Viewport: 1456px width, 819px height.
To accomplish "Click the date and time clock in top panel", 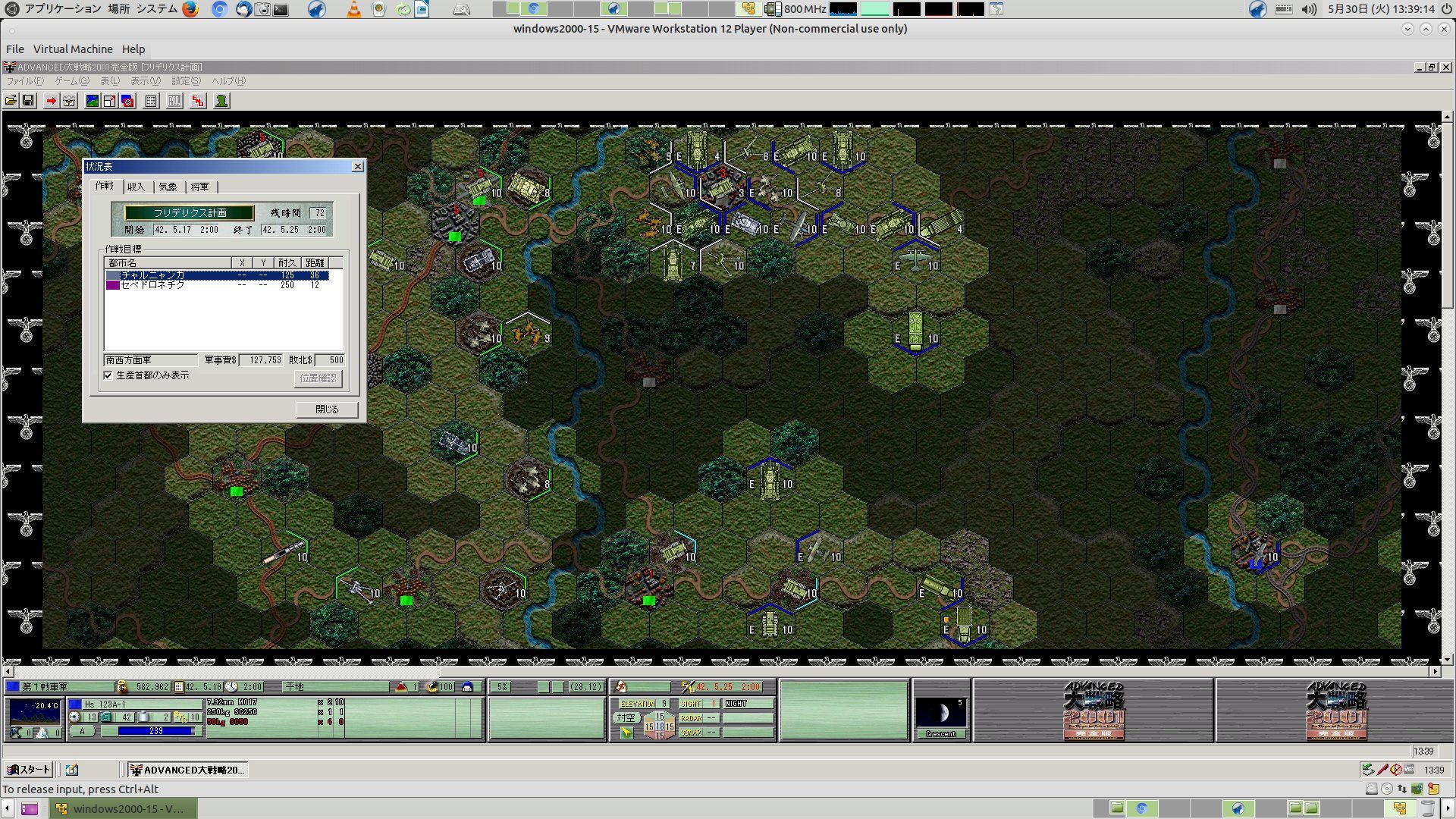I will [1381, 9].
